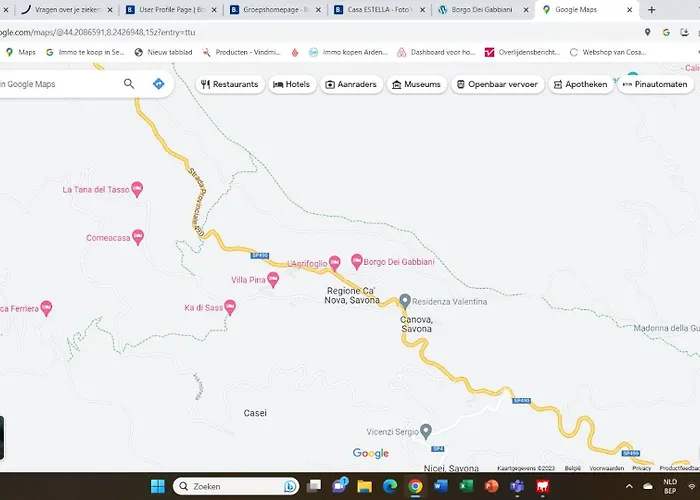Filter map by Aanraders
The height and width of the screenshot is (500, 700).
[x=351, y=84]
